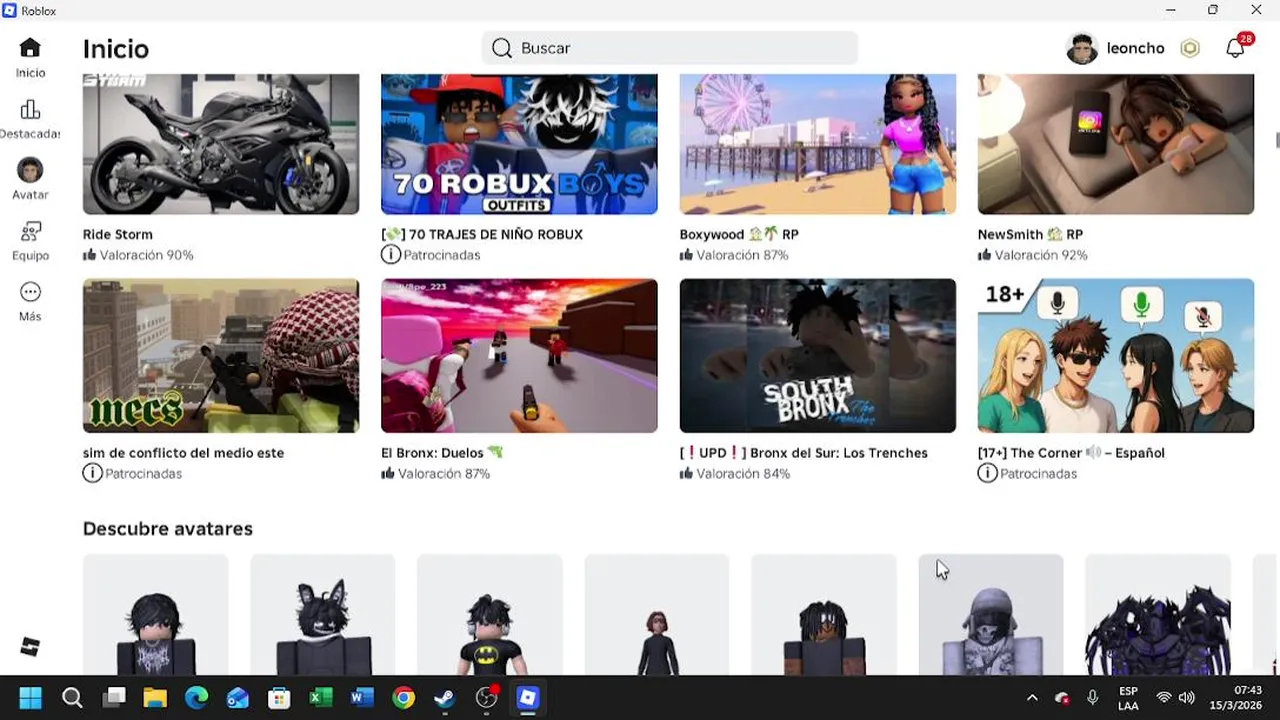Click 'Bronx del Sur: Los Trenches' title
Screen dimensions: 1280x720
[x=804, y=453]
